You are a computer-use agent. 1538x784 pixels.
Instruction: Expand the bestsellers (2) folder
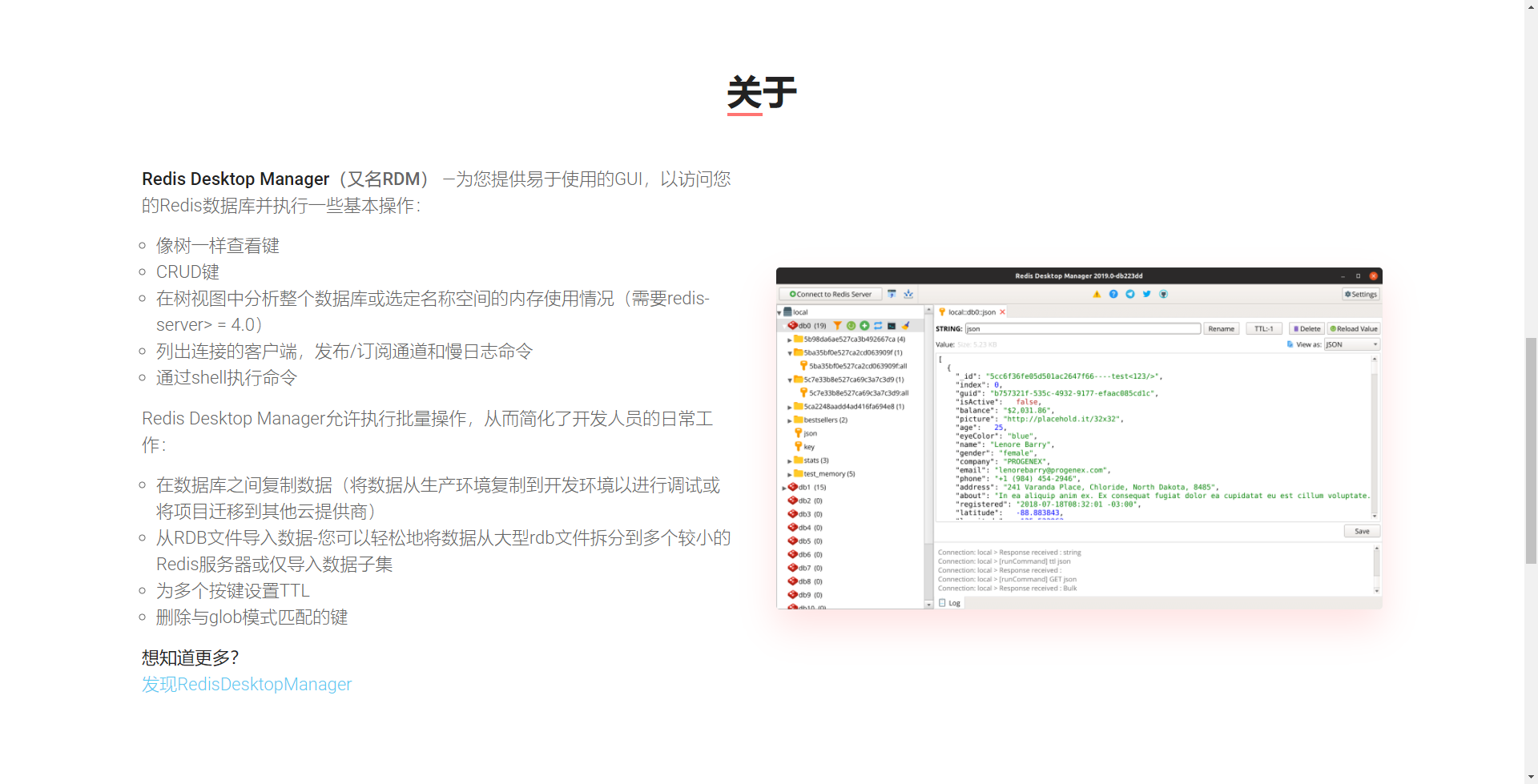coord(789,420)
